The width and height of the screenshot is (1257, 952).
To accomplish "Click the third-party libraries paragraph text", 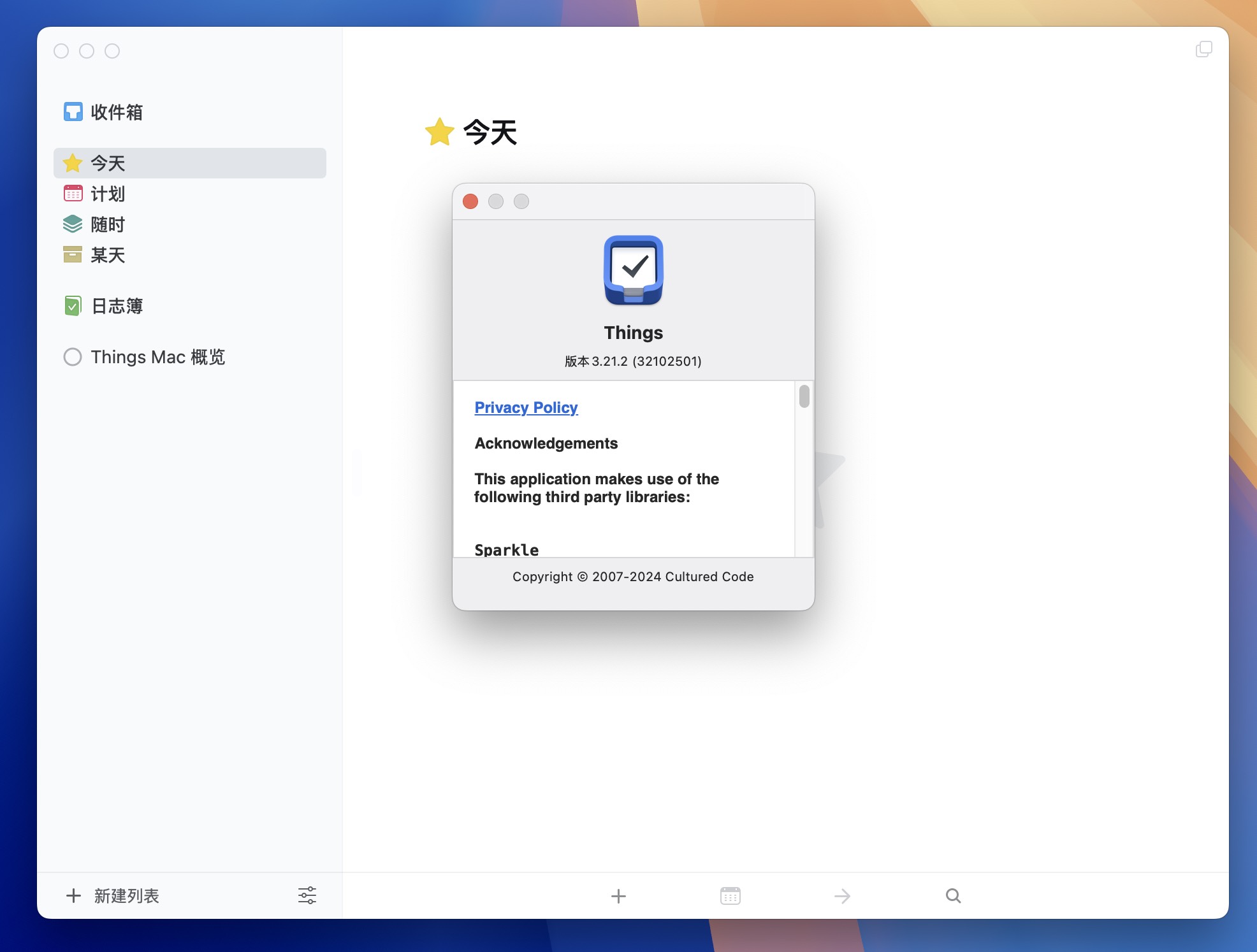I will (x=597, y=488).
